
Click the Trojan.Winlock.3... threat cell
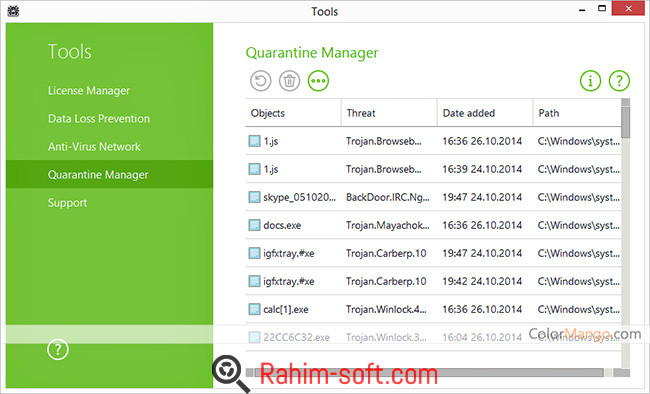click(386, 337)
